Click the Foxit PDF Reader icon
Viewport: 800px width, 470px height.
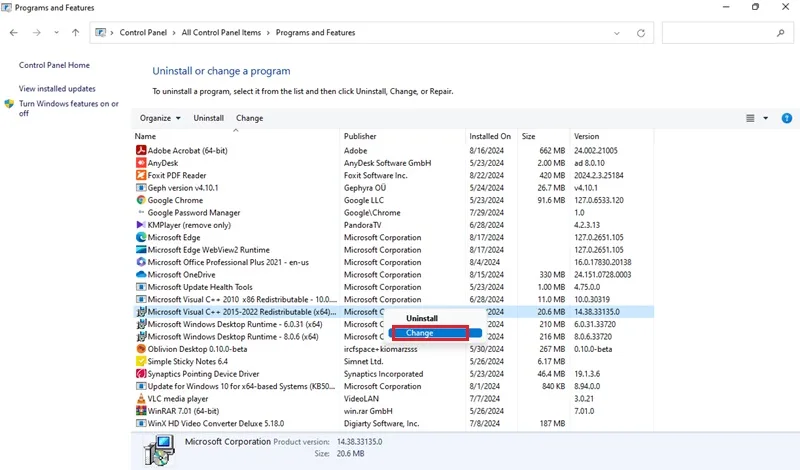click(141, 175)
